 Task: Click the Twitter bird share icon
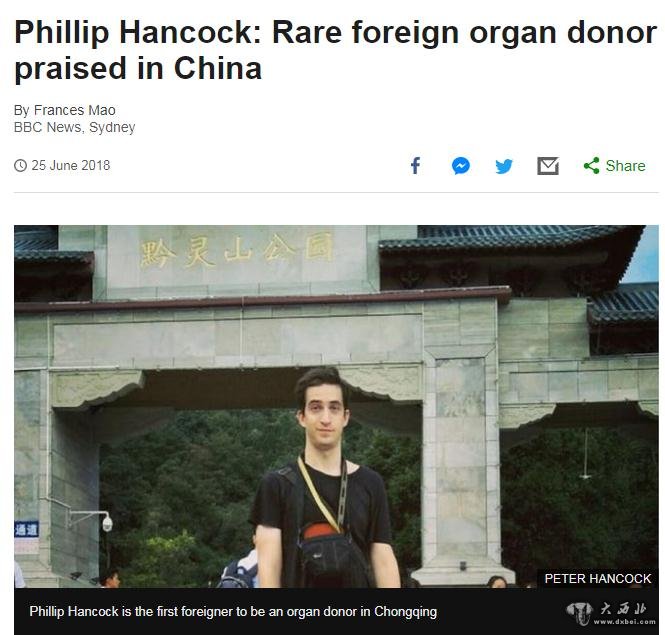coord(504,166)
